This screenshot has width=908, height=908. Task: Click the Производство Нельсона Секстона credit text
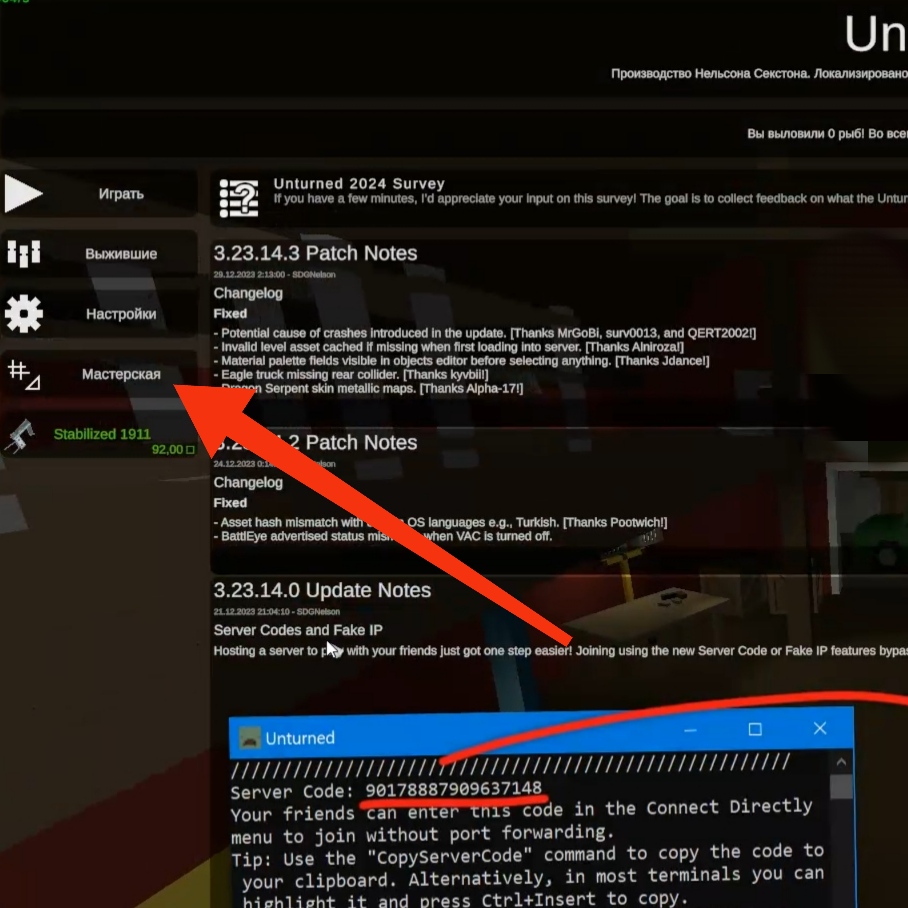tap(759, 74)
